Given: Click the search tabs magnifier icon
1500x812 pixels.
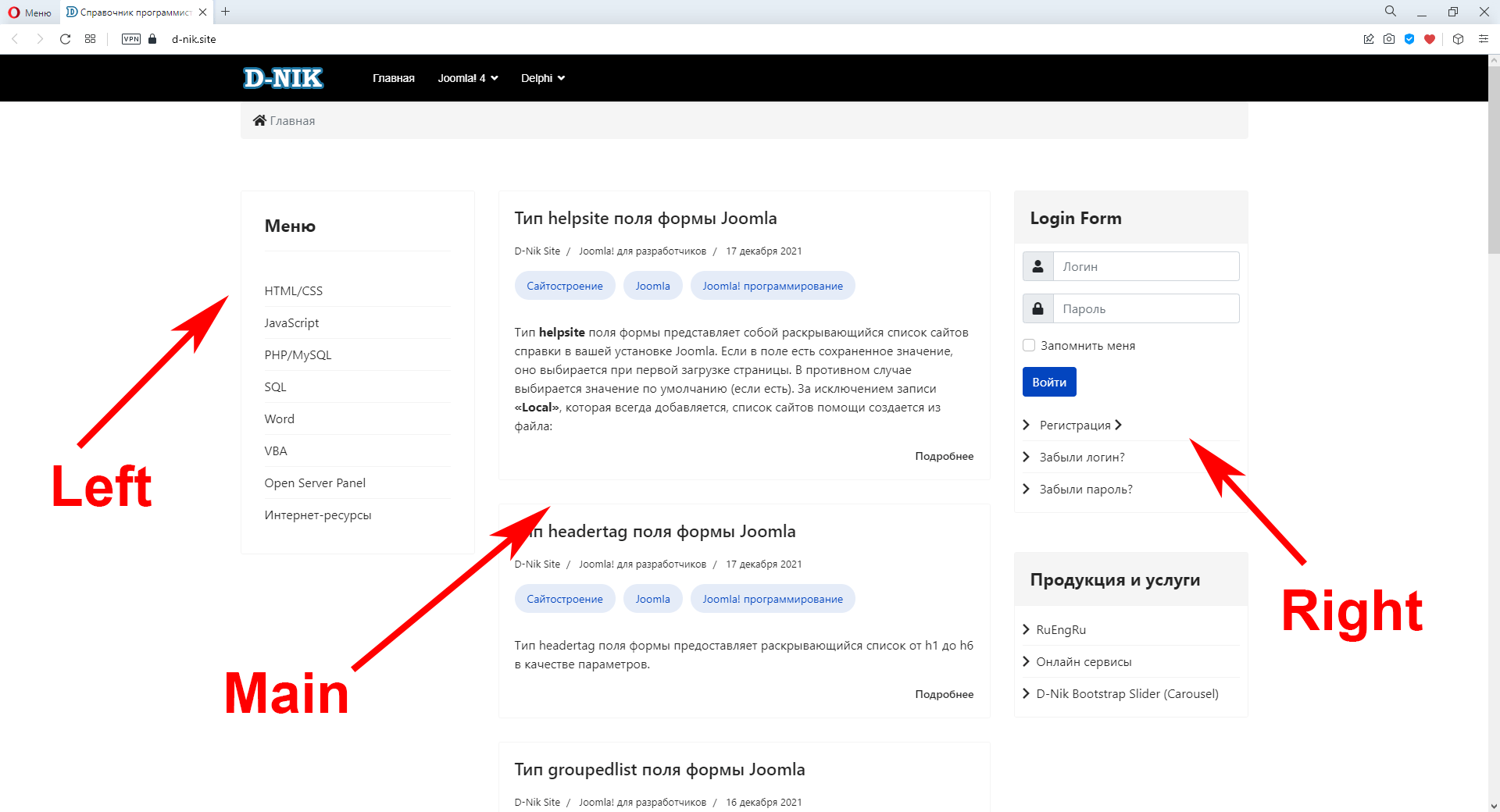Looking at the screenshot, I should [x=1391, y=11].
